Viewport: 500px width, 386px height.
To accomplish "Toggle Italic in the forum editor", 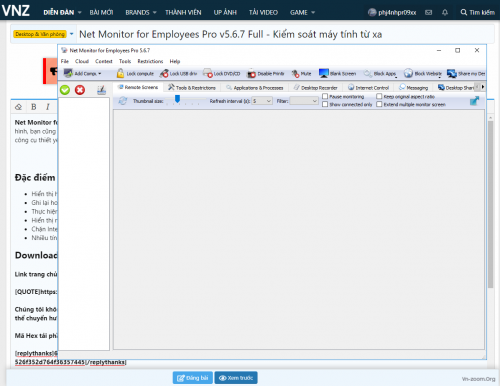I will [x=48, y=107].
